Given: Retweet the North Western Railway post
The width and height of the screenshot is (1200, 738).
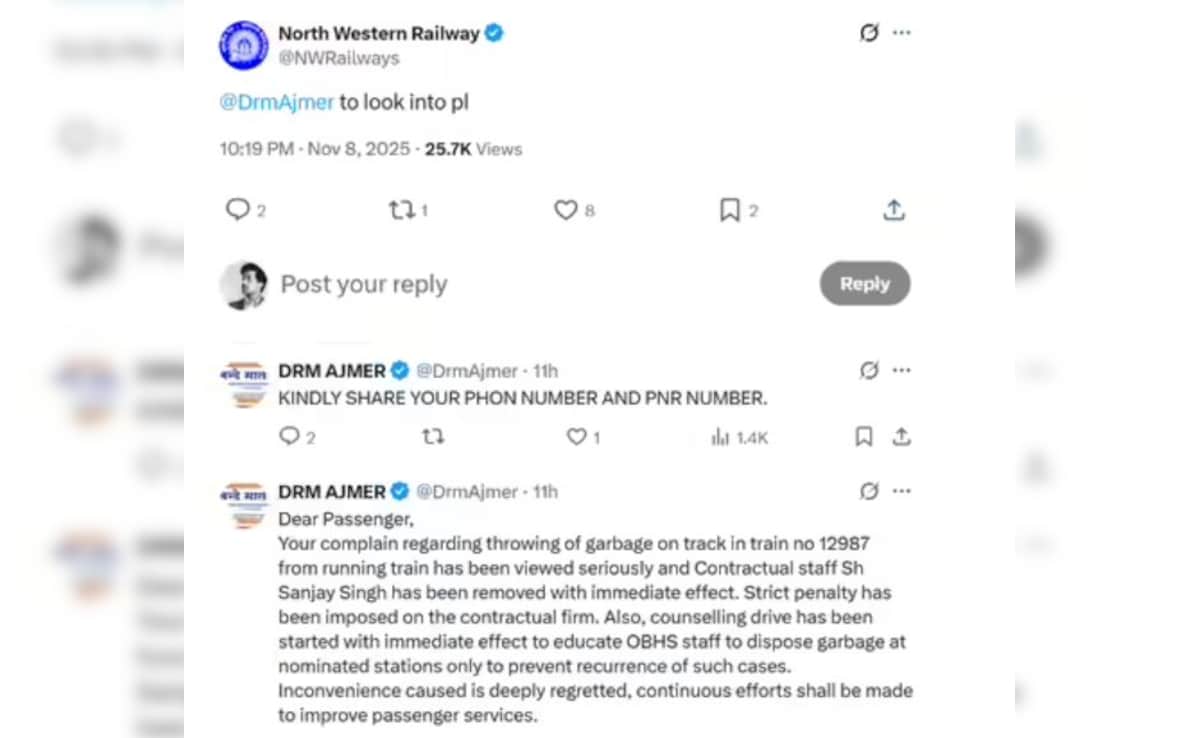Looking at the screenshot, I should click(401, 210).
